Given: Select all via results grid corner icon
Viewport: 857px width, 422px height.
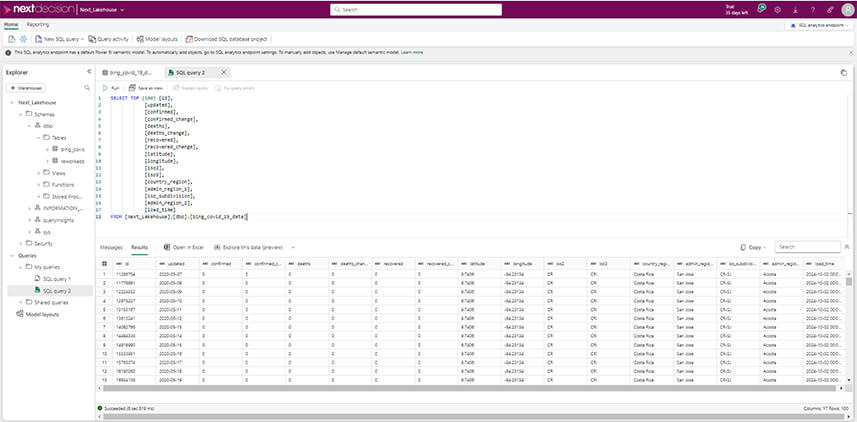Looking at the screenshot, I should [x=104, y=263].
